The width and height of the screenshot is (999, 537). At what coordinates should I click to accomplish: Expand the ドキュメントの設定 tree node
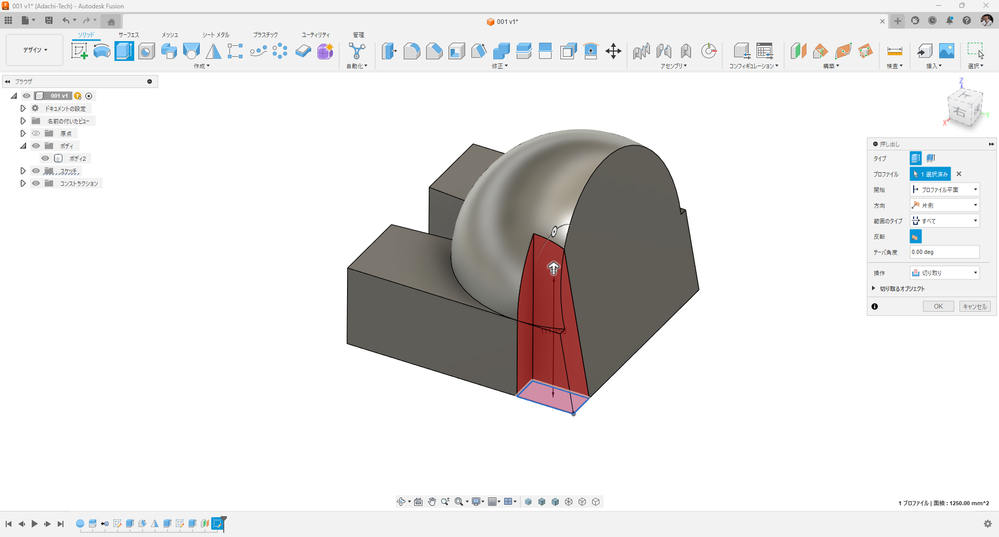23,108
